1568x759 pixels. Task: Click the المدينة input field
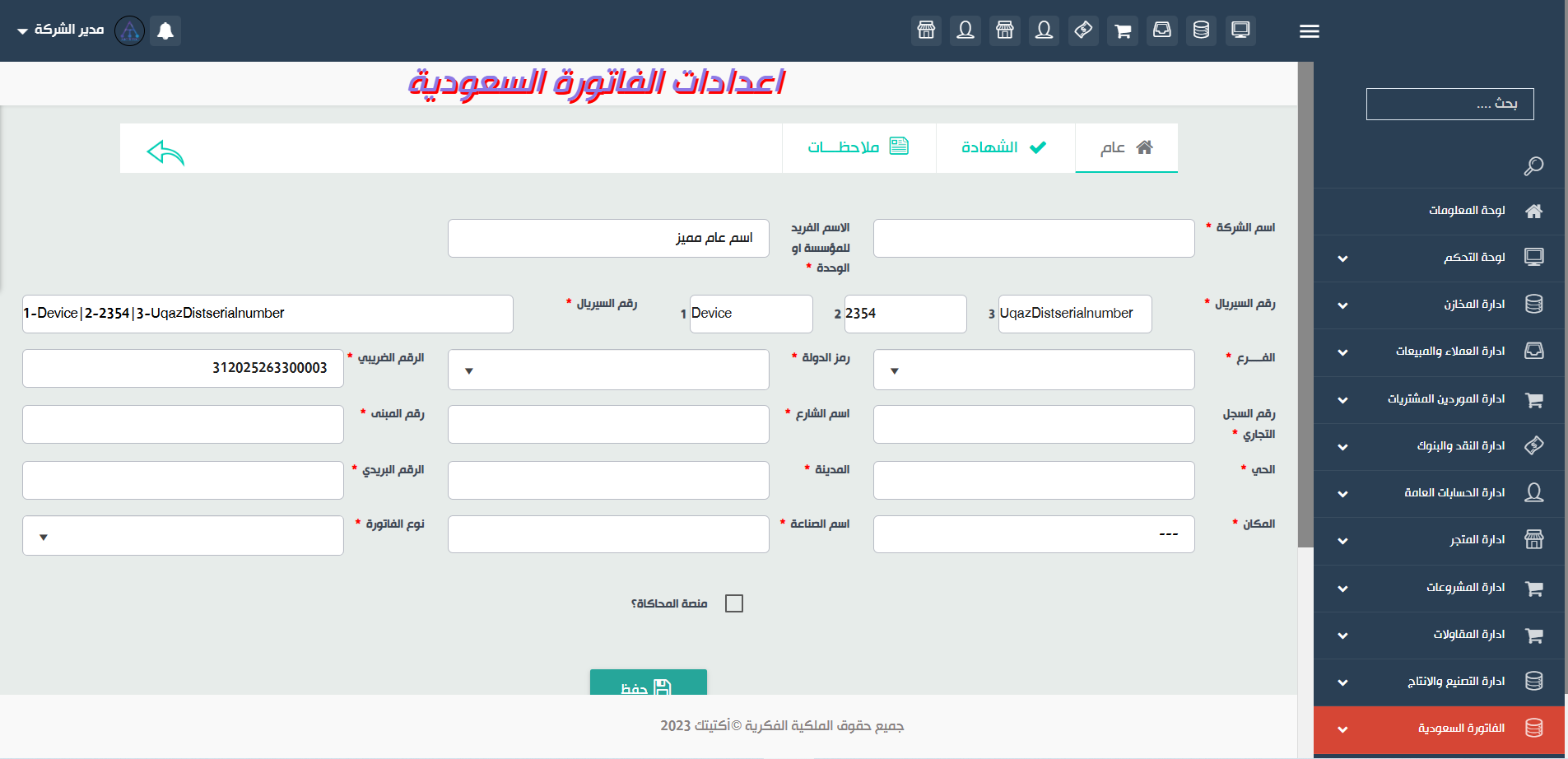coord(608,480)
